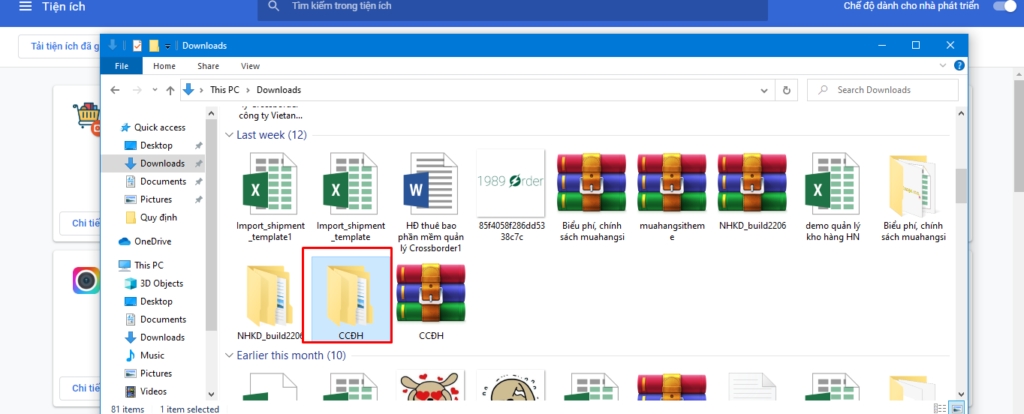Open the address bar history dropdown
This screenshot has width=1024, height=414.
(763, 90)
